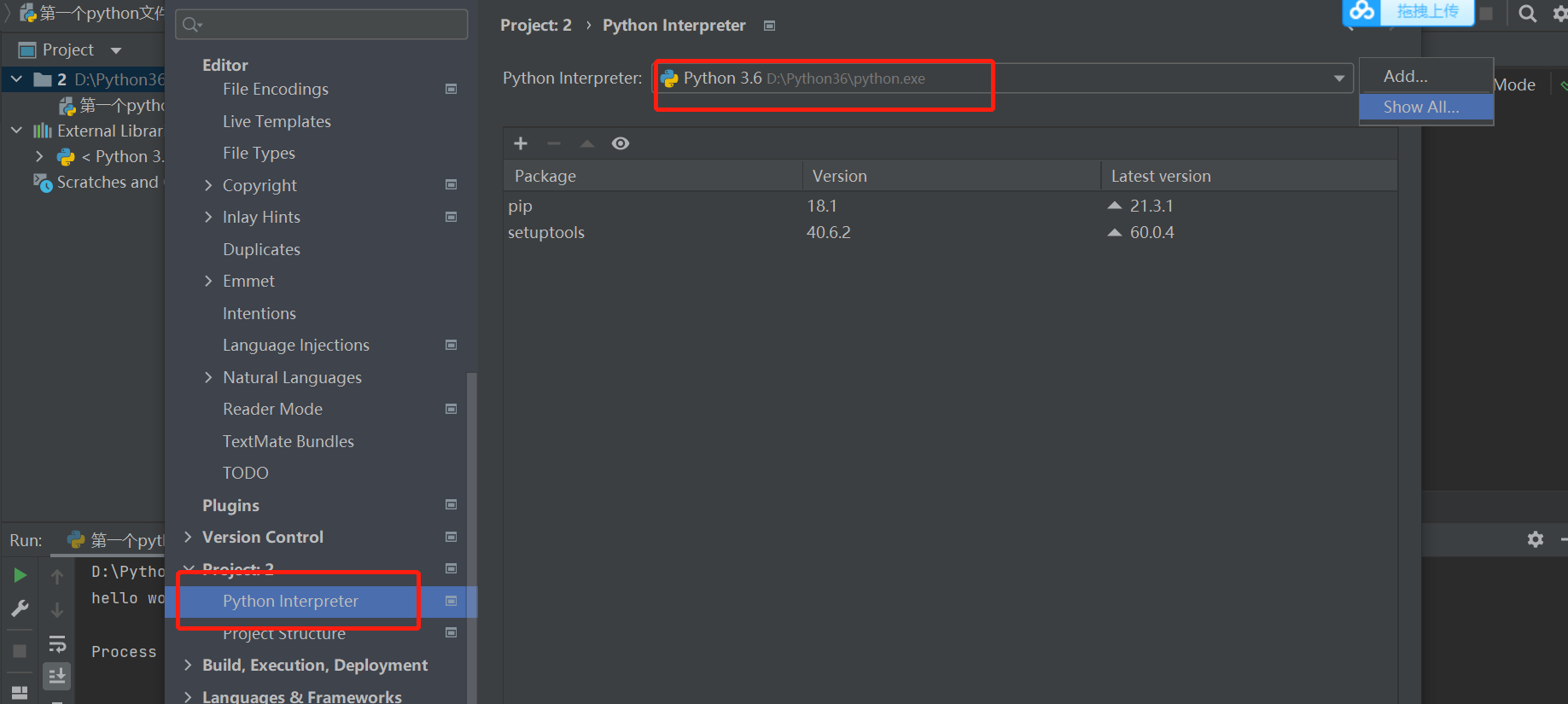1568x704 pixels.
Task: Expand the Copyright settings node
Action: click(x=208, y=185)
